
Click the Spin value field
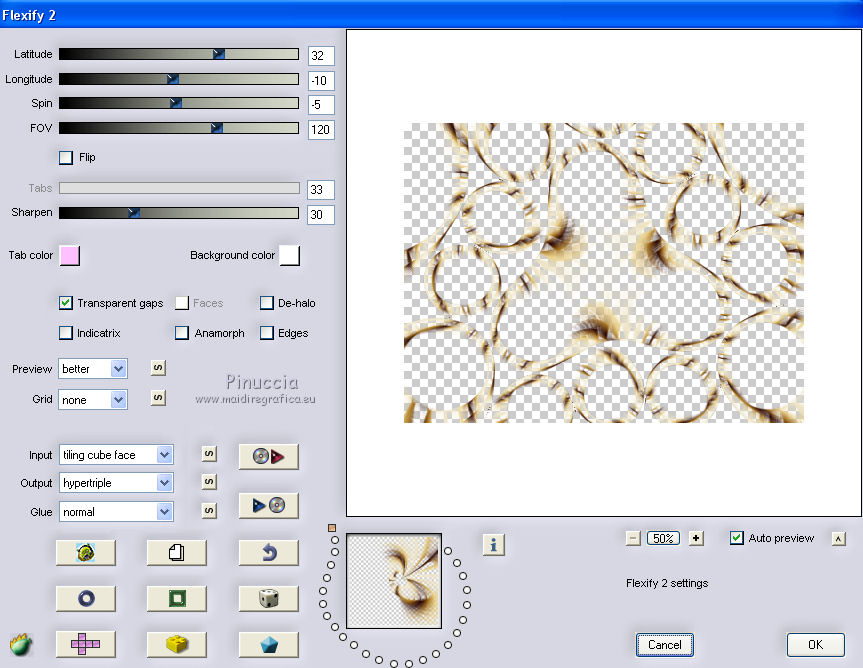pyautogui.click(x=321, y=105)
